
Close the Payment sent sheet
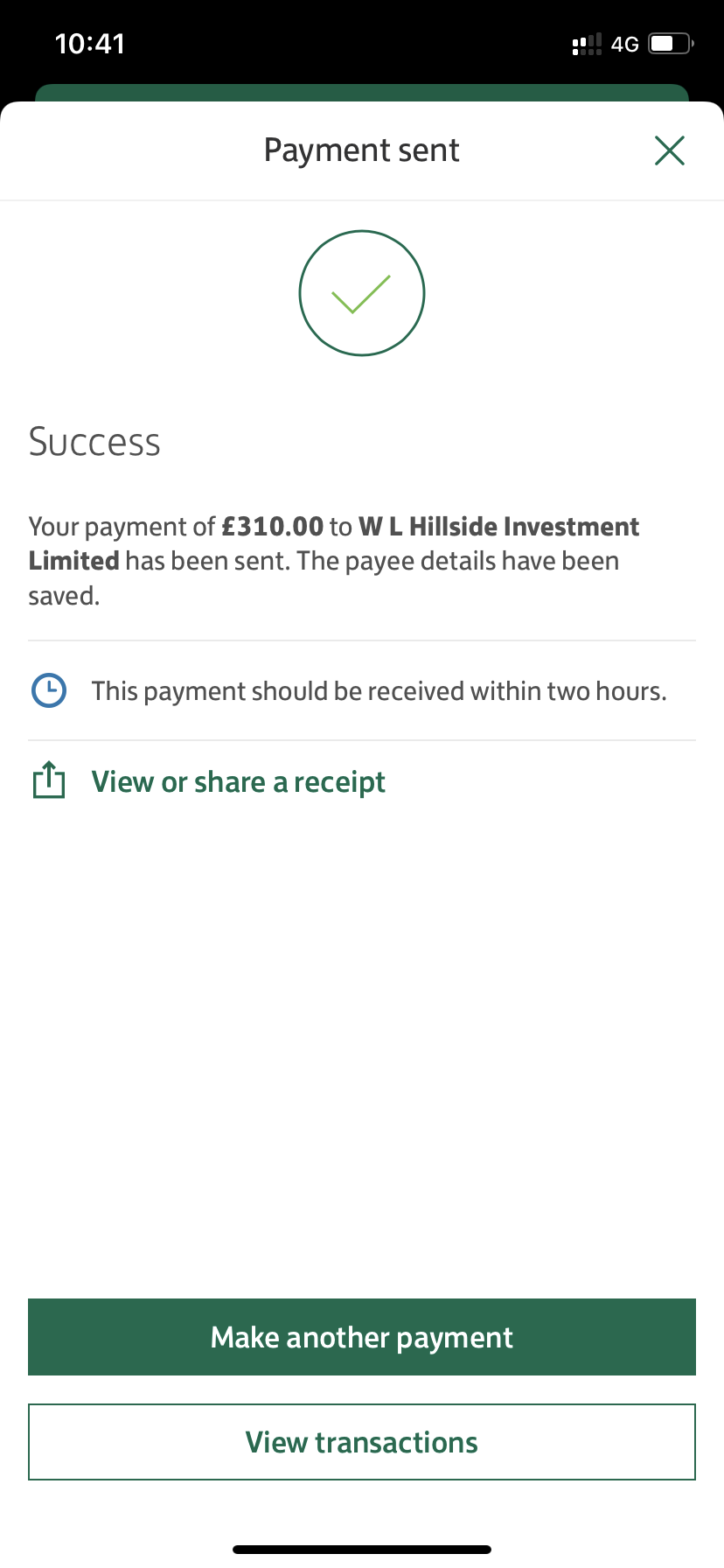[669, 150]
